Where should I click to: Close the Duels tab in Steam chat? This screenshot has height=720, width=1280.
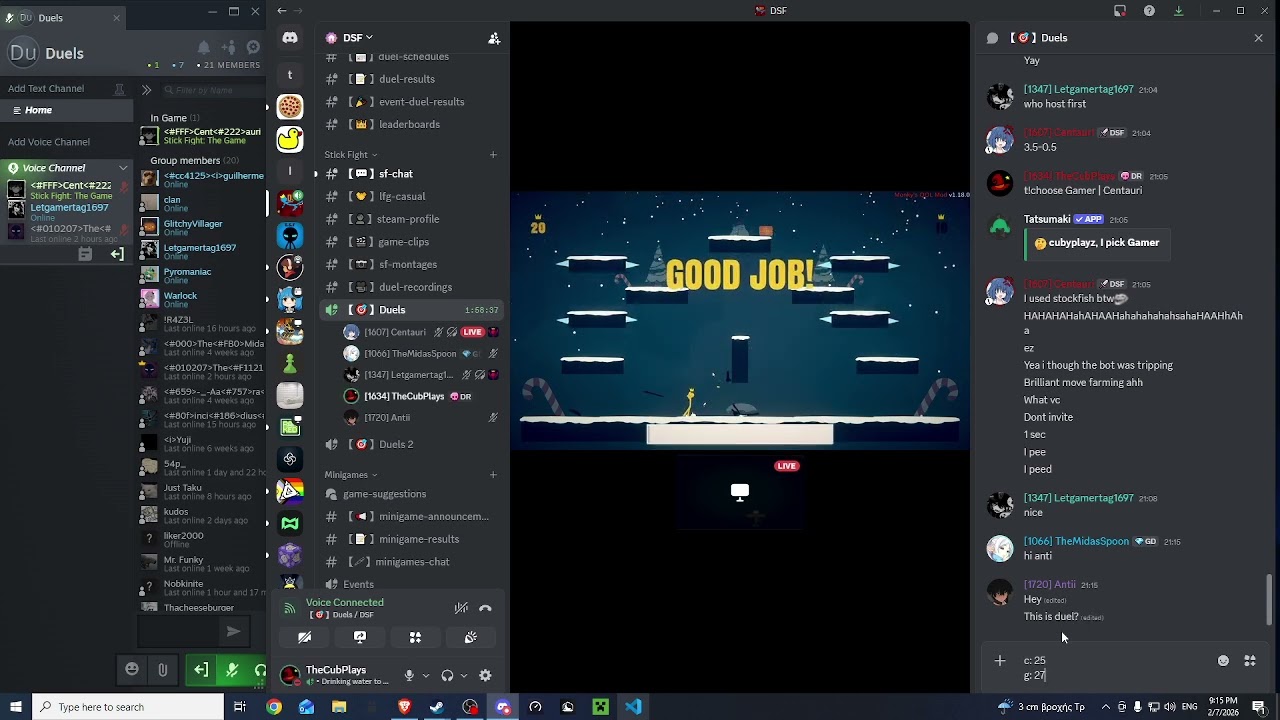[116, 18]
